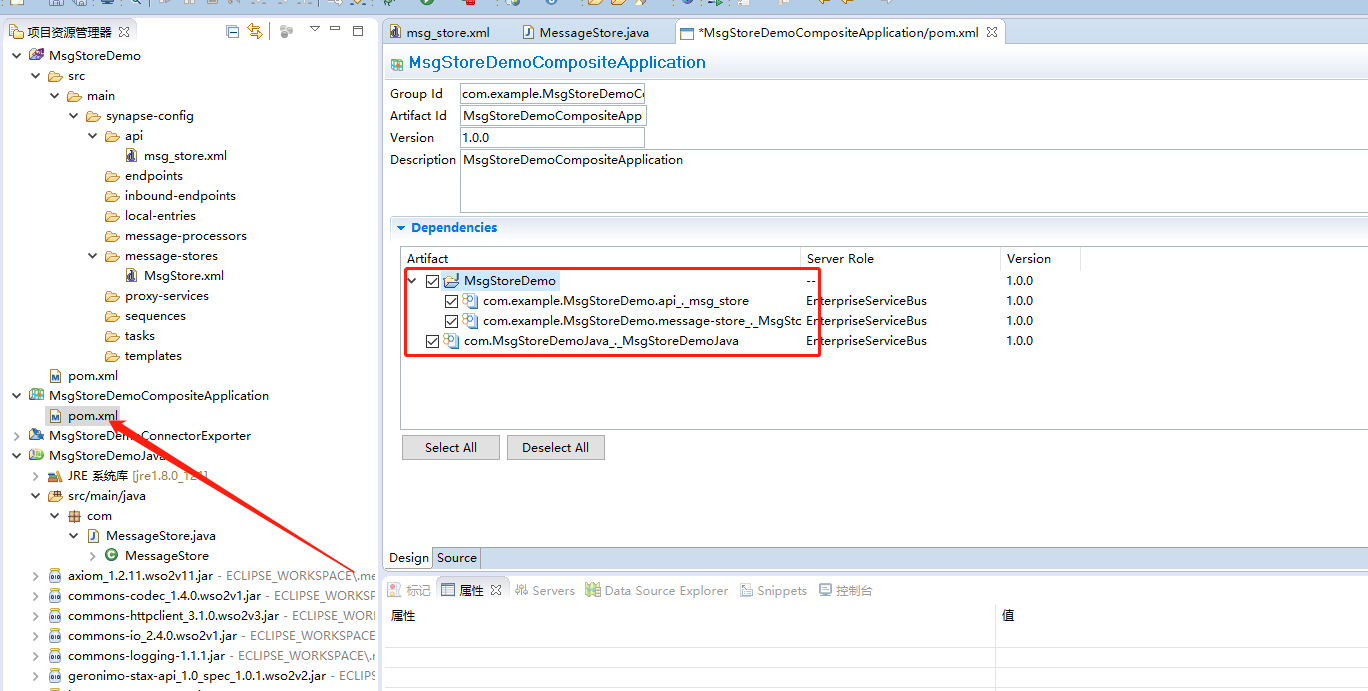Click the msg_store.xml file icon in the api folder
Viewport: 1368px width, 691px height.
tap(132, 156)
